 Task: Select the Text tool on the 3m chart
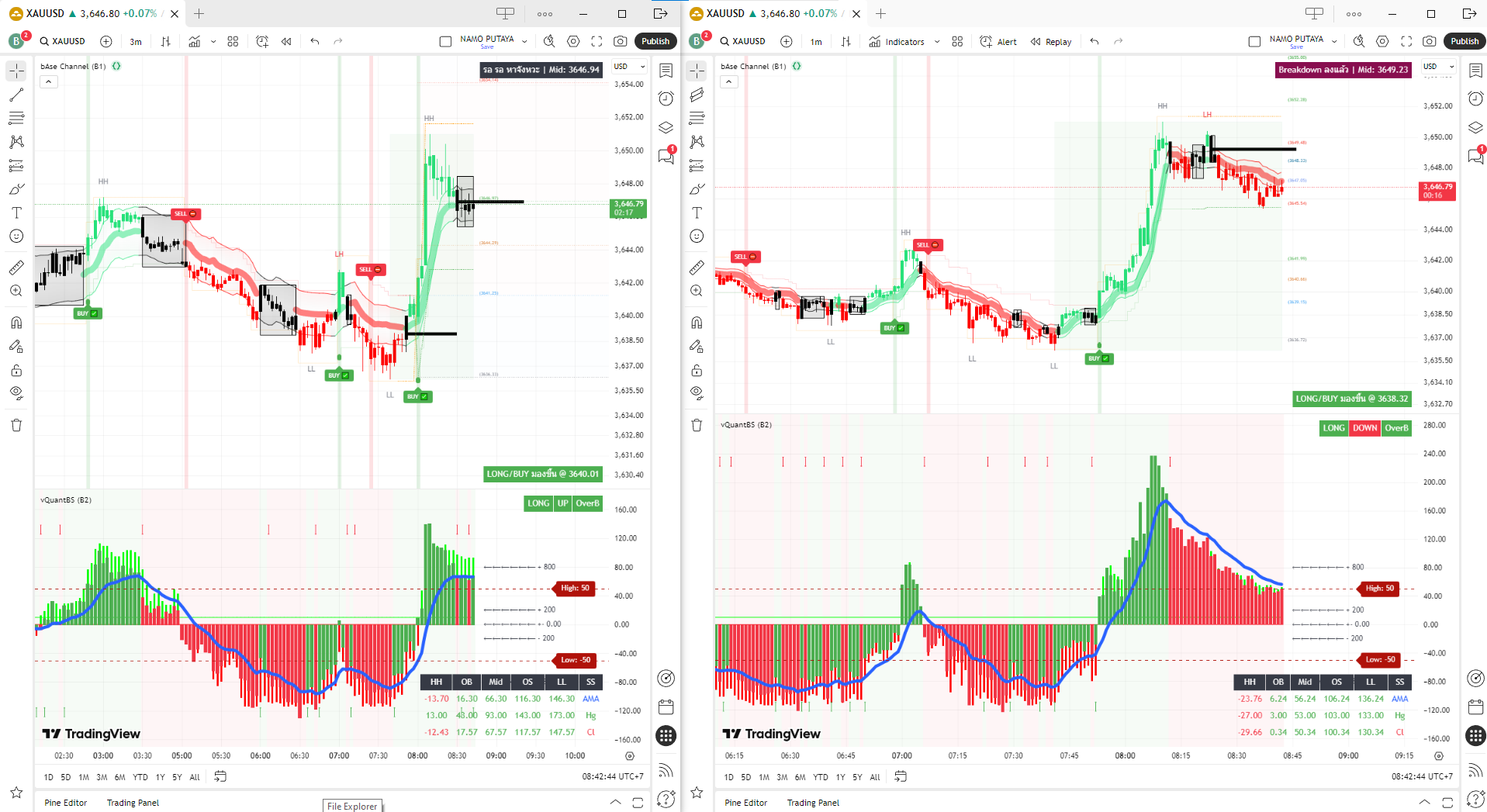point(16,213)
